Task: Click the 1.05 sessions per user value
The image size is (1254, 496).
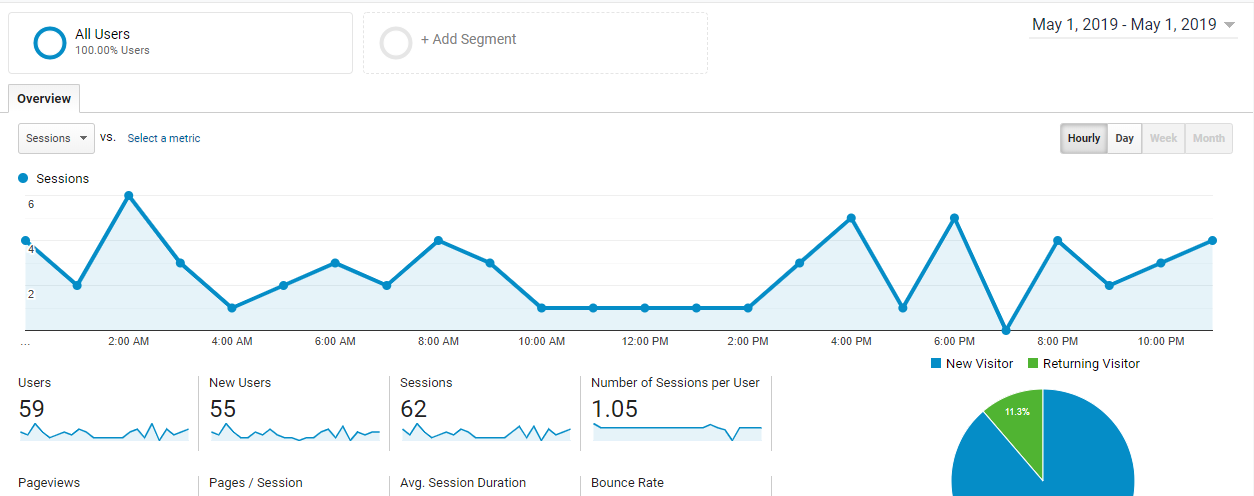Action: 615,409
